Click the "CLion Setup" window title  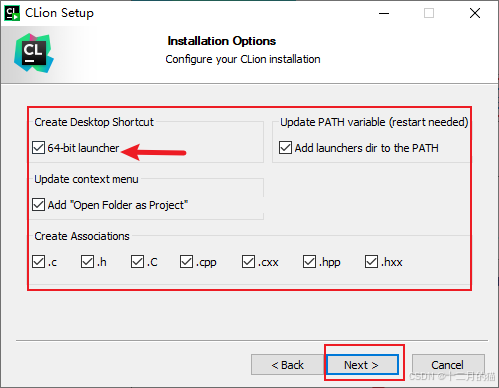[x=59, y=13]
